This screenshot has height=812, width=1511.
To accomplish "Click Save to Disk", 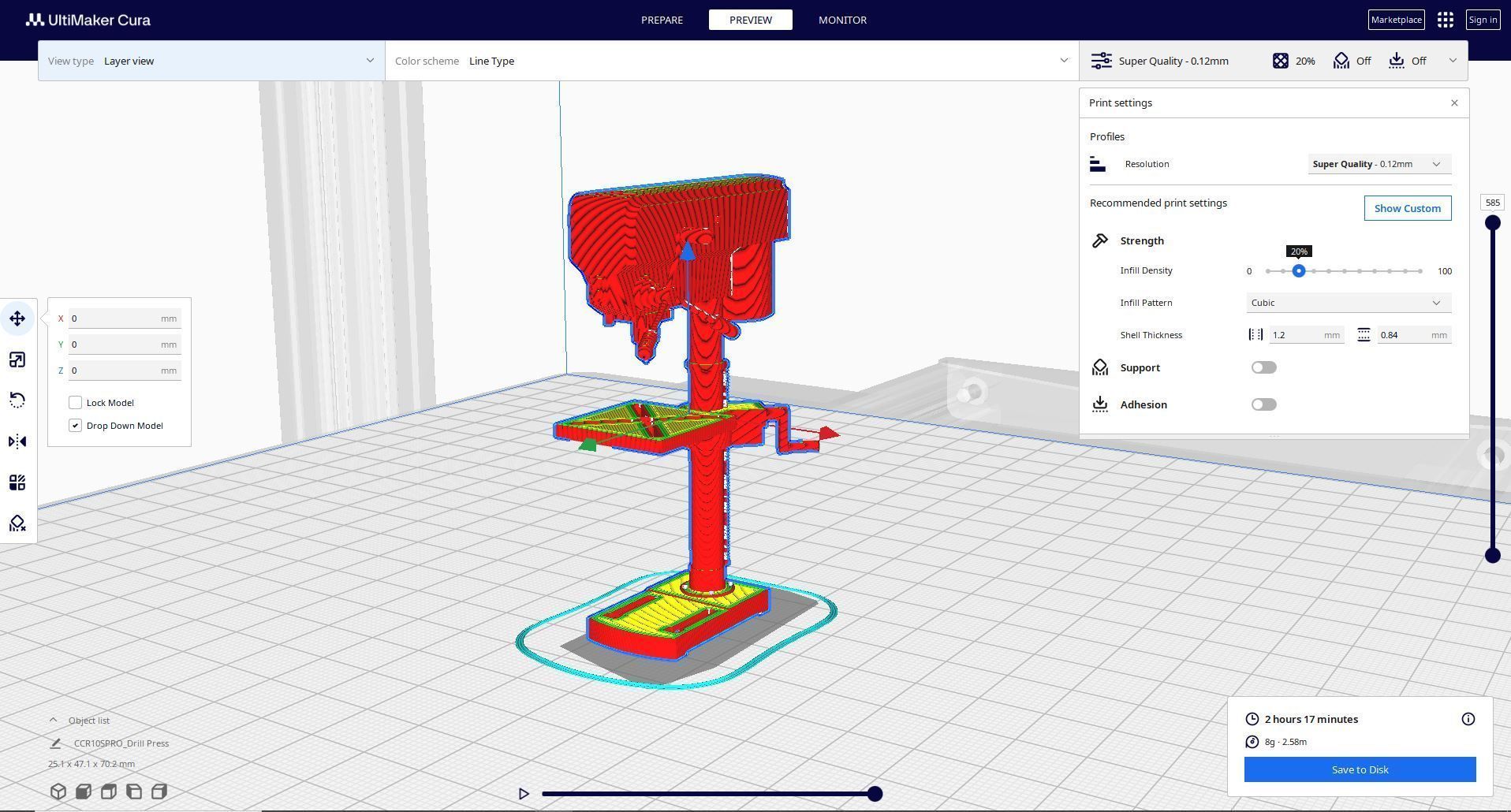I will pos(1360,769).
